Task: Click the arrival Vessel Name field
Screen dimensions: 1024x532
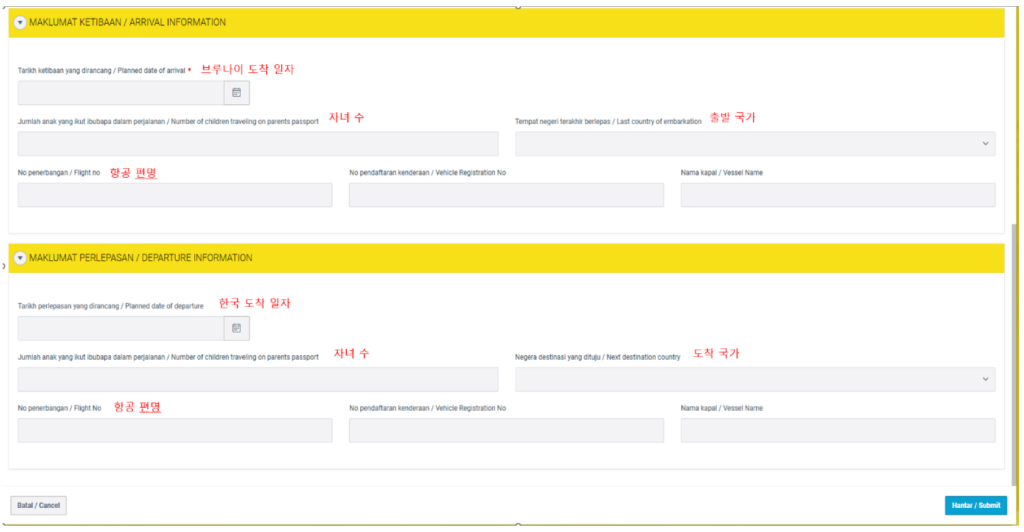Action: [x=837, y=195]
